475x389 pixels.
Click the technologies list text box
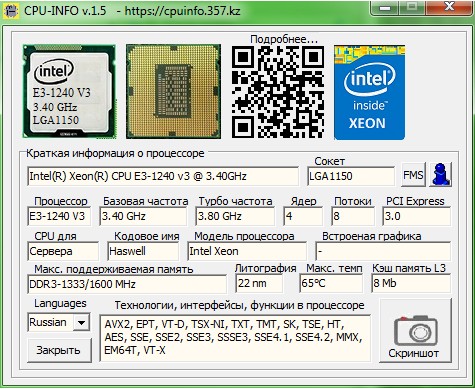tap(235, 338)
